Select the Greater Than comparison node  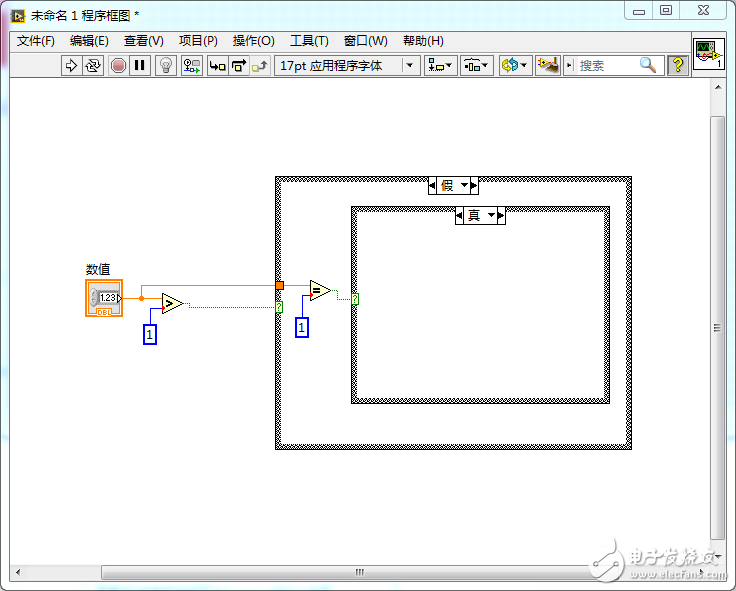click(172, 304)
